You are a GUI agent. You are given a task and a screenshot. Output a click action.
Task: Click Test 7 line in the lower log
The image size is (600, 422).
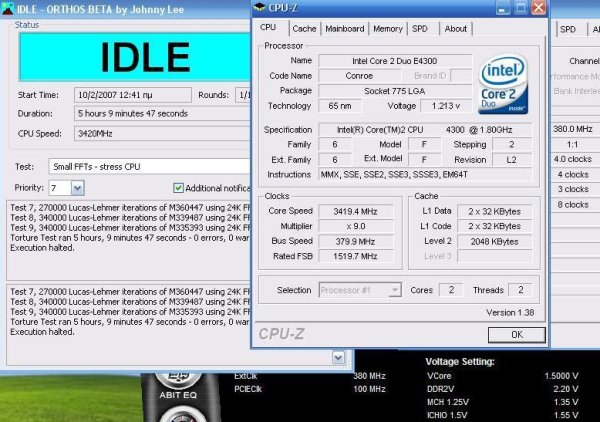pyautogui.click(x=130, y=292)
